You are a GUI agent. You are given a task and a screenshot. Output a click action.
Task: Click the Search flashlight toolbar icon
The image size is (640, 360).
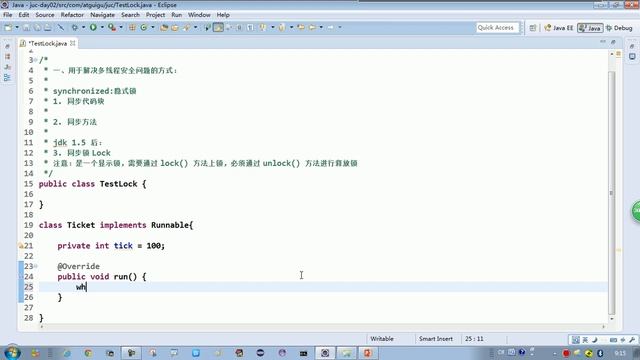[187, 27]
